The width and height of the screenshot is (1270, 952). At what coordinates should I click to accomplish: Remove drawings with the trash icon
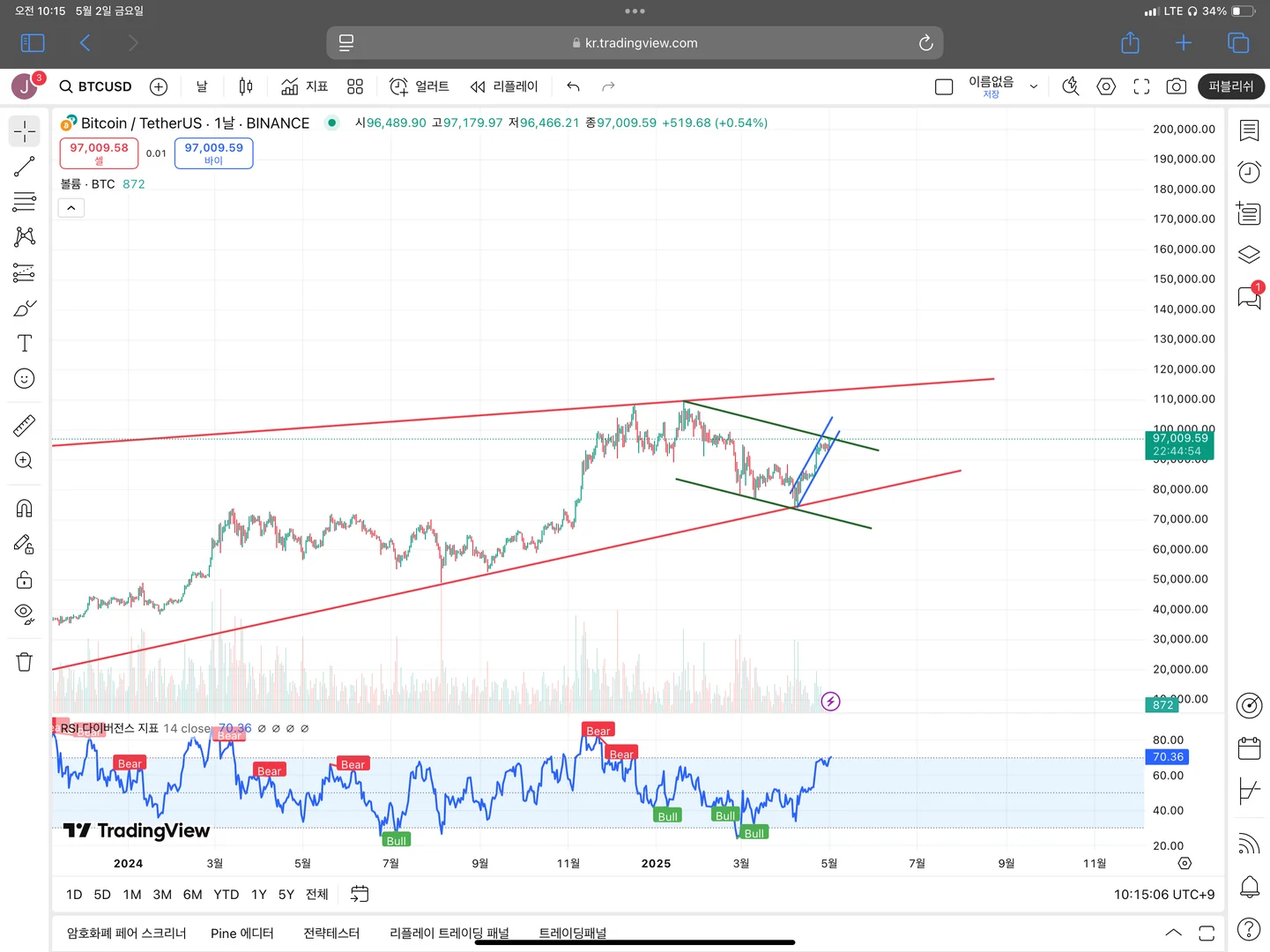click(x=25, y=662)
